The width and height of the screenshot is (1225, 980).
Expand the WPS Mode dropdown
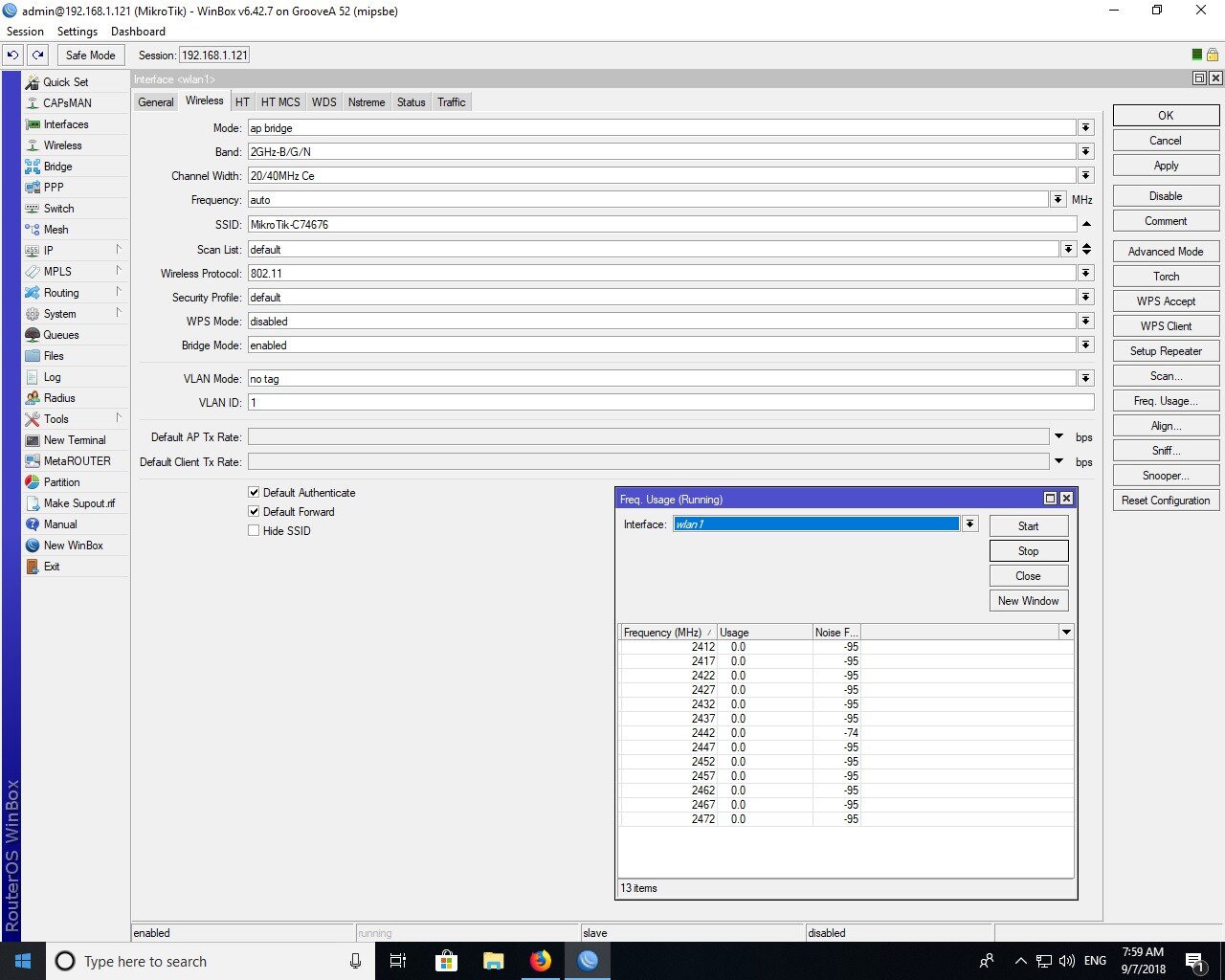[1085, 322]
